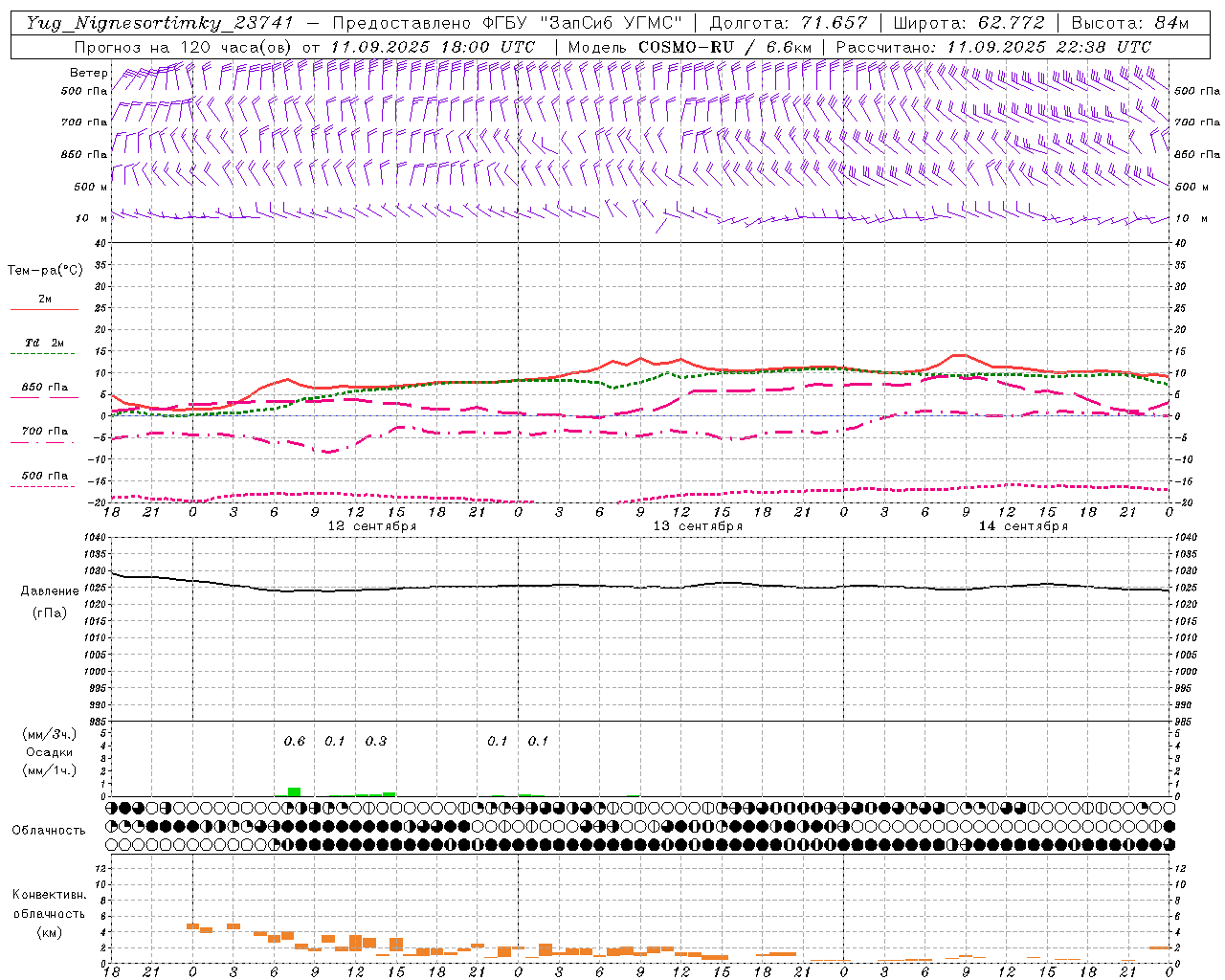Click the 13 сентября date label
This screenshot has width=1225, height=980.
point(698,526)
